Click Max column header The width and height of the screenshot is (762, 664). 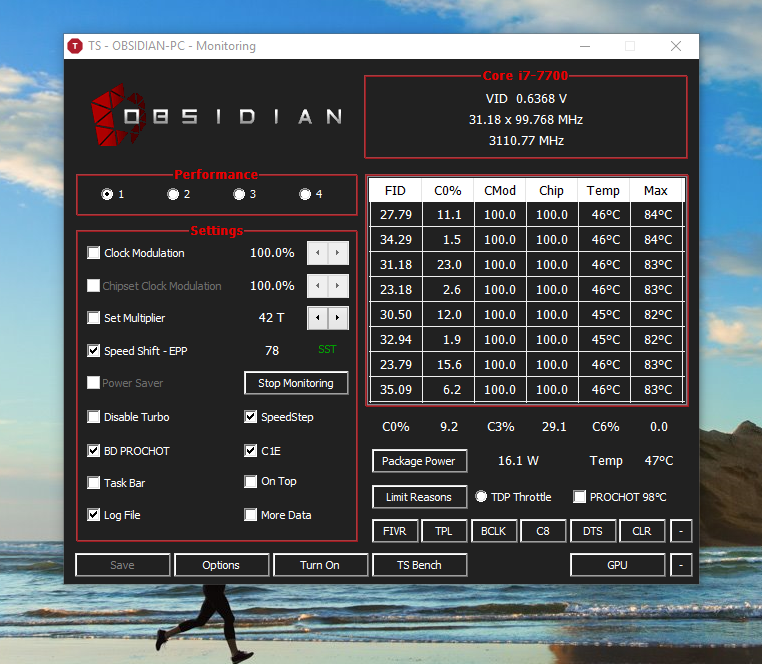tap(656, 191)
